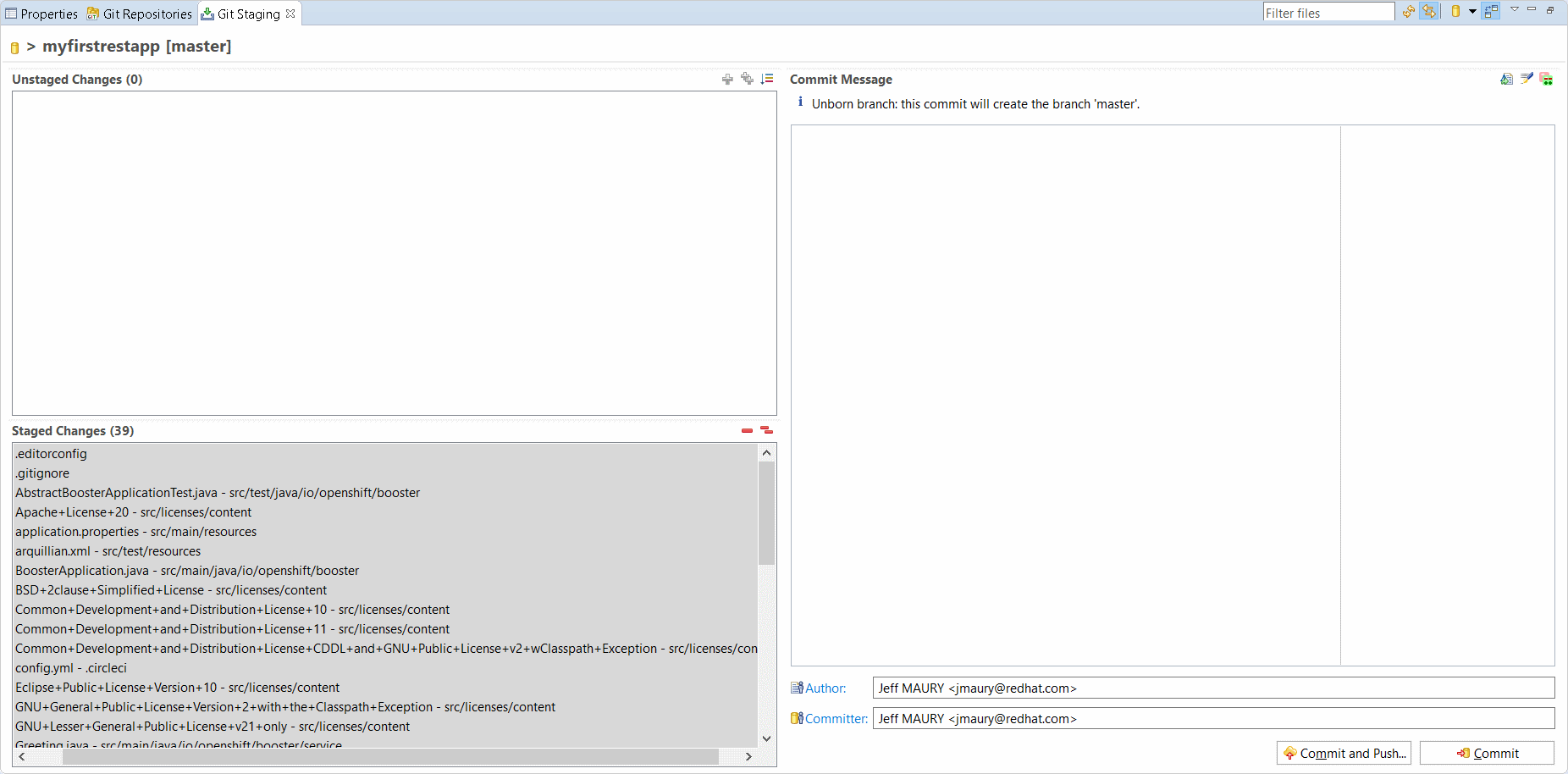Click the Commit button
The height and width of the screenshot is (774, 1568).
pyautogui.click(x=1487, y=753)
